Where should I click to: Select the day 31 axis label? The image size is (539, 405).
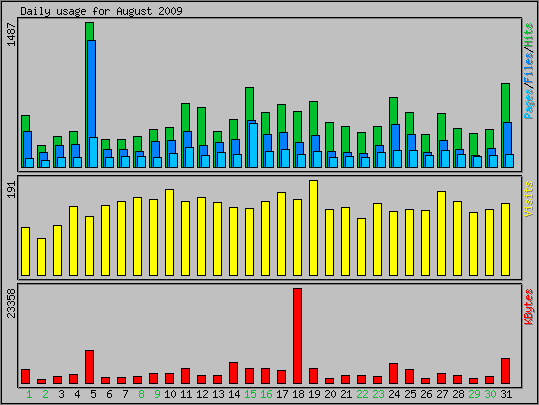pos(506,394)
